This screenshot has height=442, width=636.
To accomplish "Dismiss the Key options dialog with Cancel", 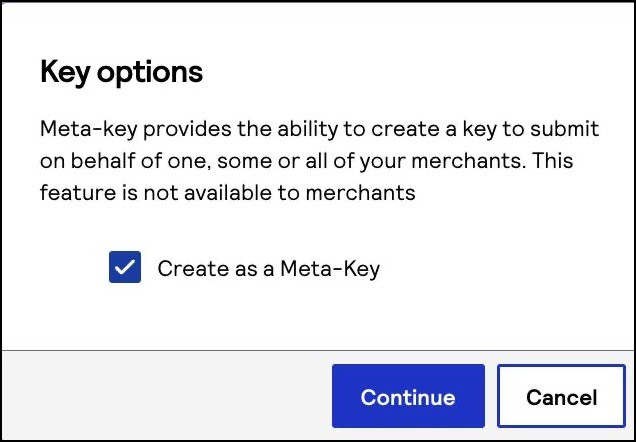I will 561,397.
